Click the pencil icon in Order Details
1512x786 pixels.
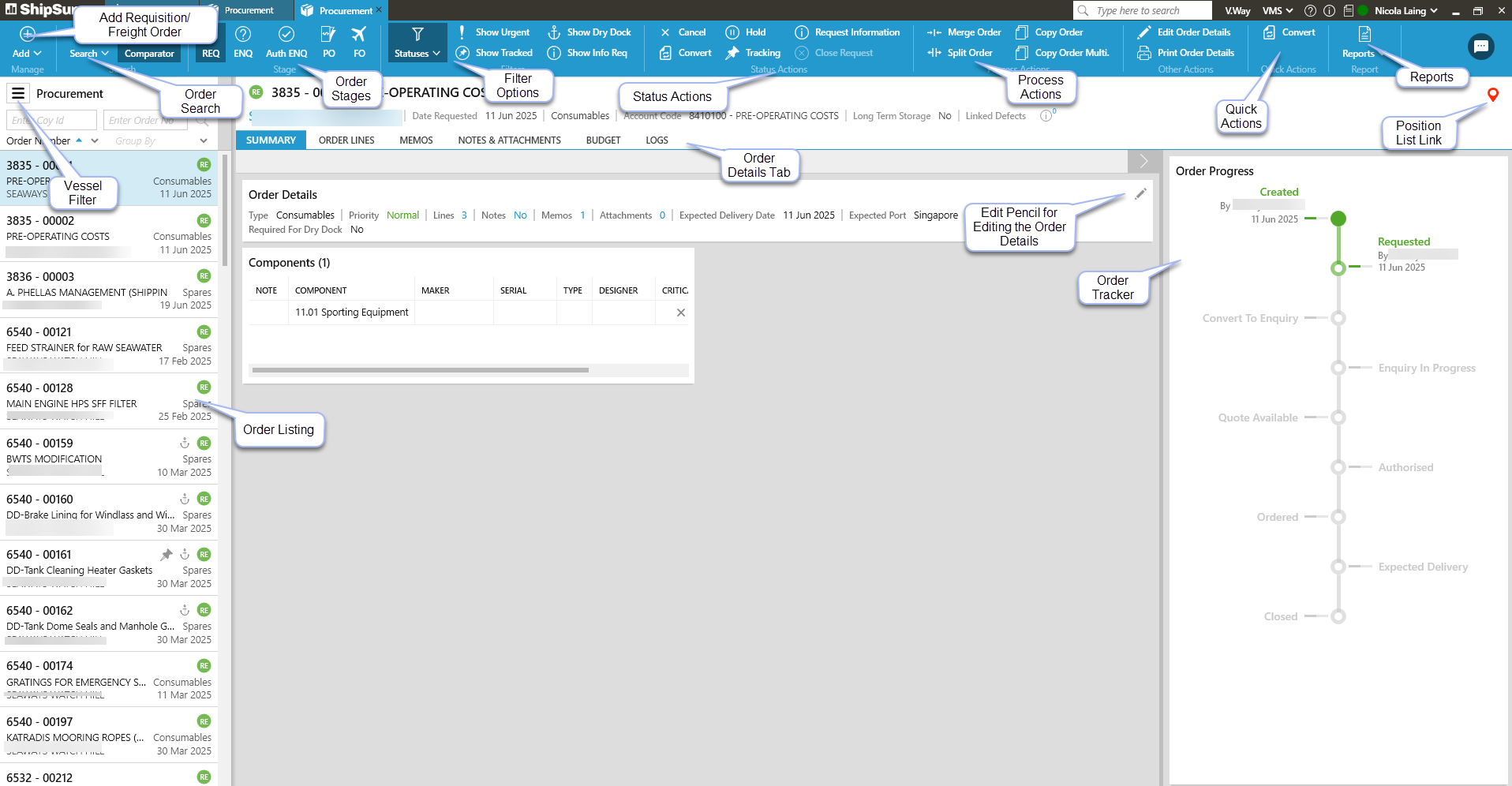pyautogui.click(x=1140, y=194)
